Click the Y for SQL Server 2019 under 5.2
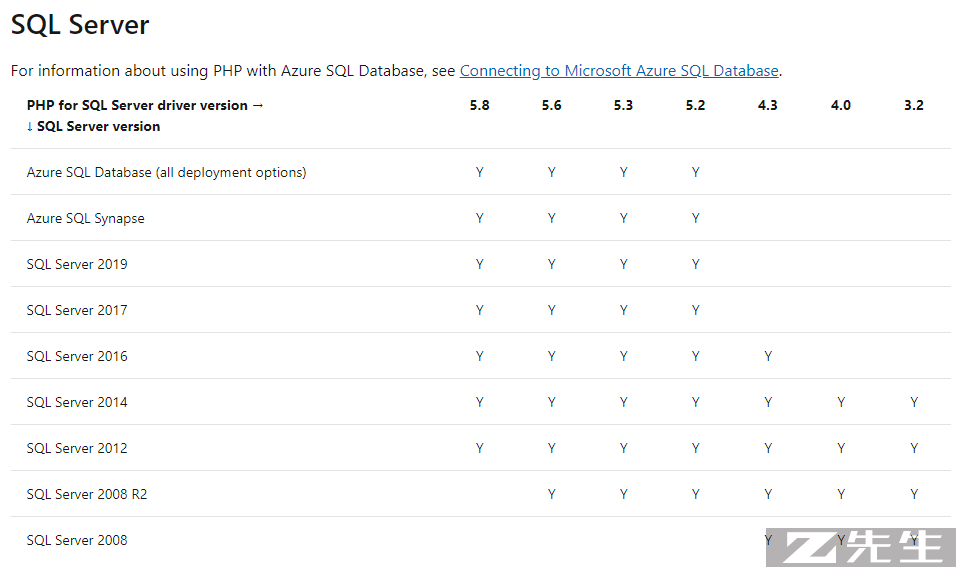 pos(696,264)
